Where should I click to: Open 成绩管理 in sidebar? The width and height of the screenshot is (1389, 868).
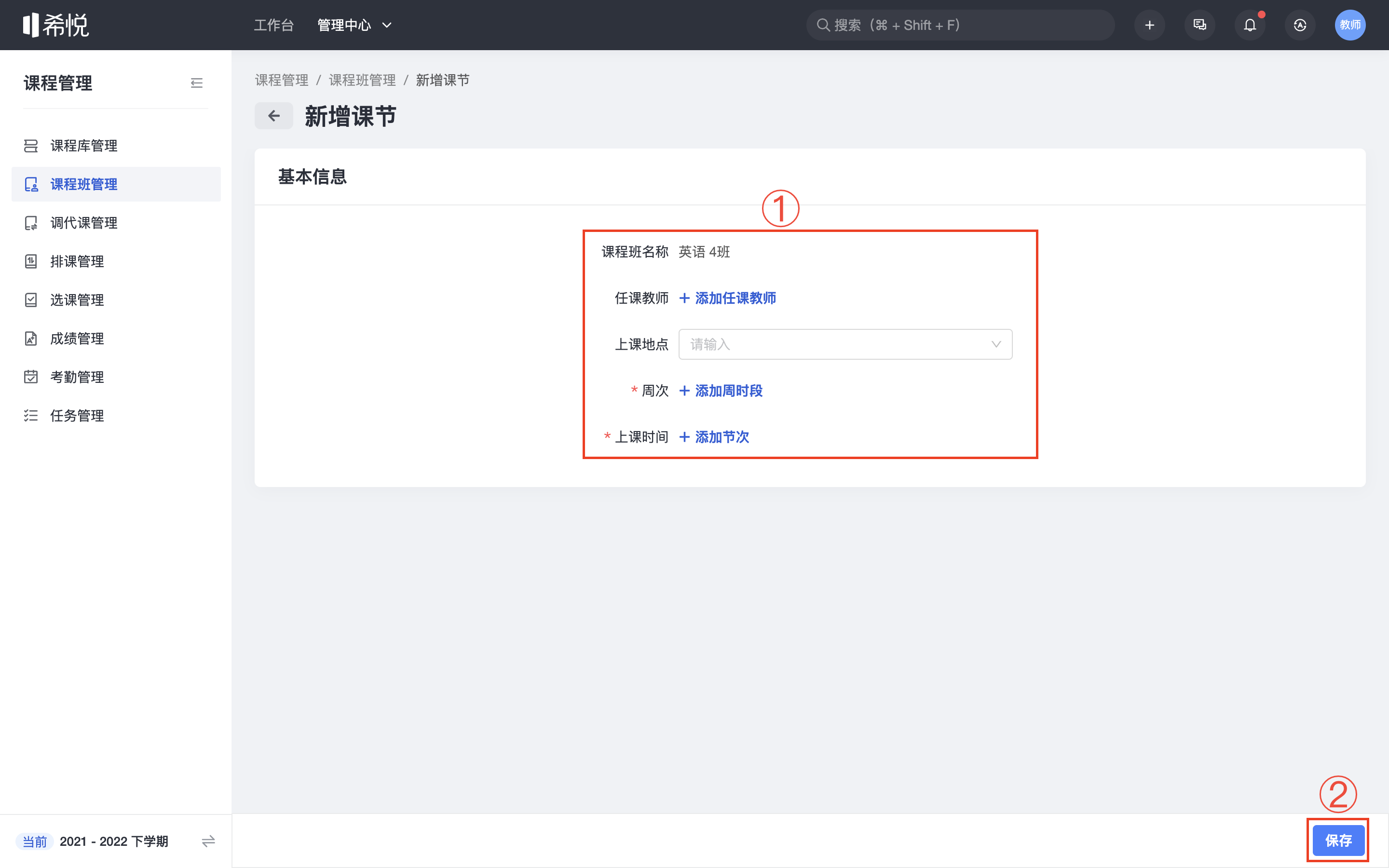click(116, 339)
